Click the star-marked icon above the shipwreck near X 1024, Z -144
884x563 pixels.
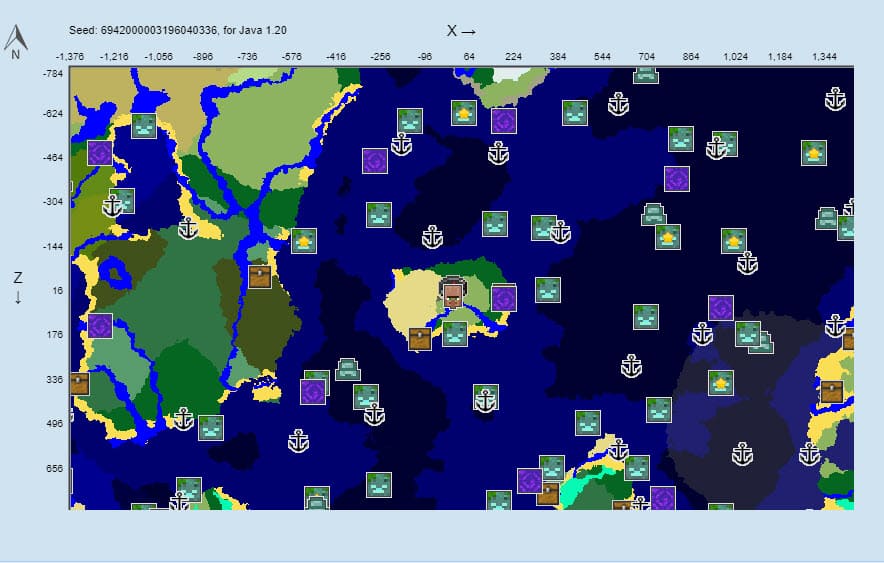point(734,241)
